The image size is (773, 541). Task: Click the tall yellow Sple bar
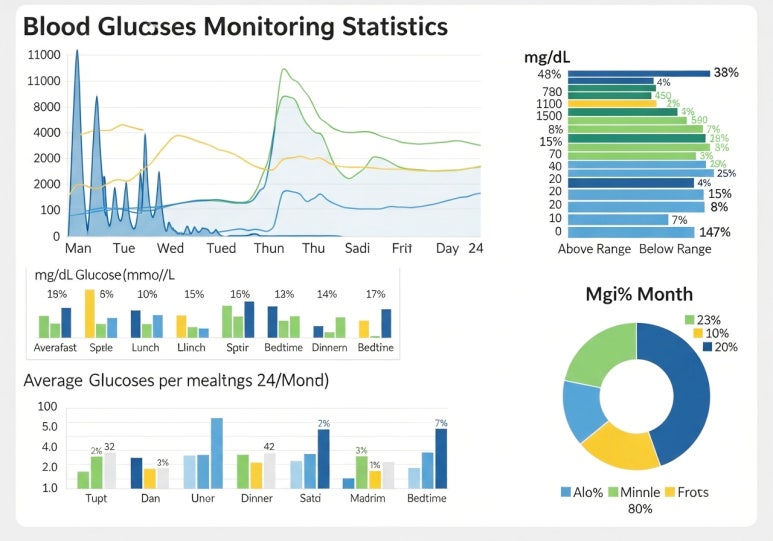point(89,313)
